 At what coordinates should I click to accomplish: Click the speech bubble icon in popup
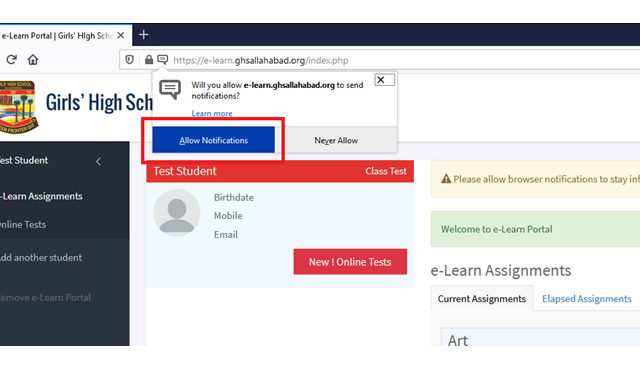click(170, 89)
